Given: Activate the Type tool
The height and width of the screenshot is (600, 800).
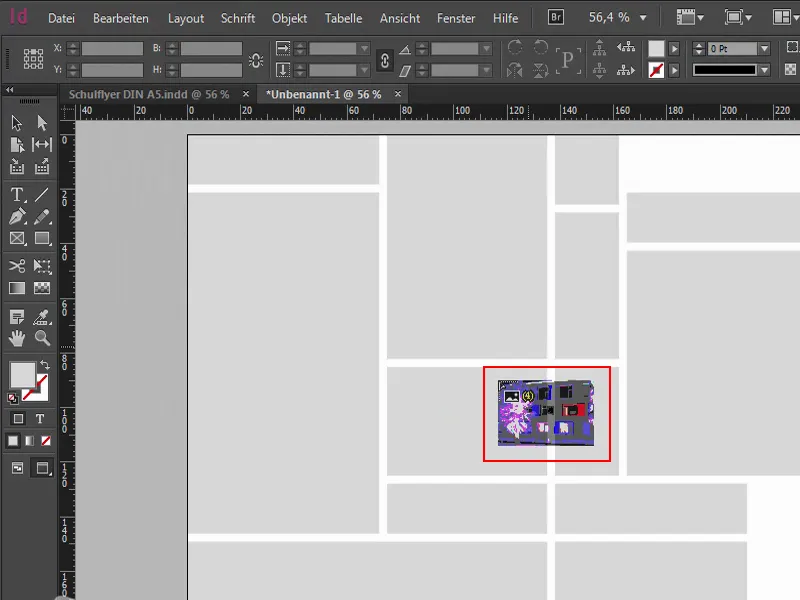Looking at the screenshot, I should (x=17, y=195).
